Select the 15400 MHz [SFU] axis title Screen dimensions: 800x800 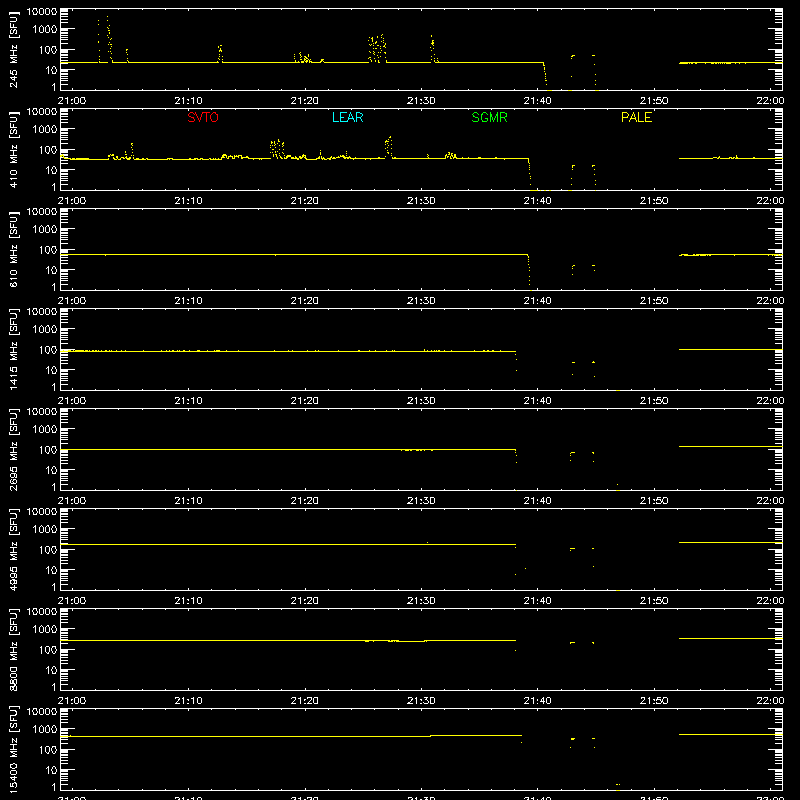click(x=14, y=749)
